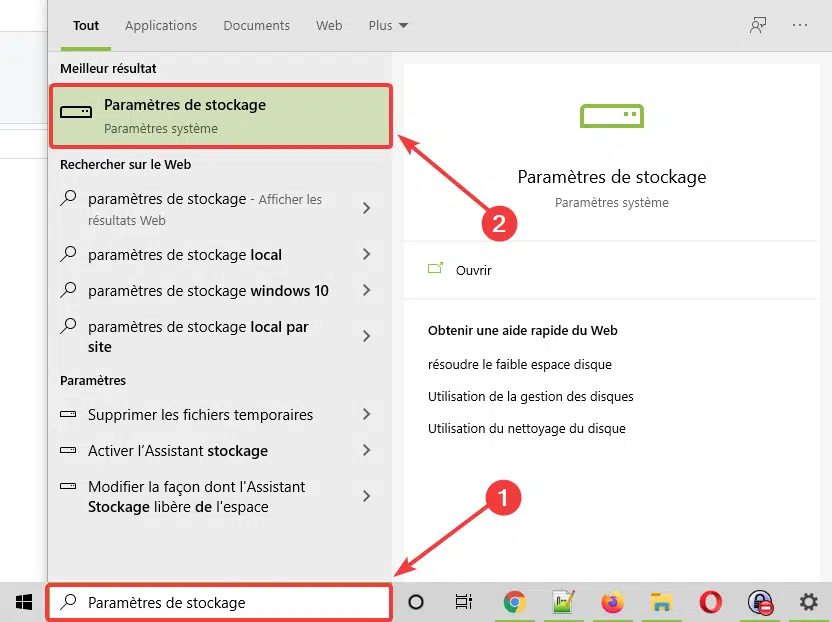Open File Explorer from the taskbar
This screenshot has height=622, width=832.
[x=661, y=602]
